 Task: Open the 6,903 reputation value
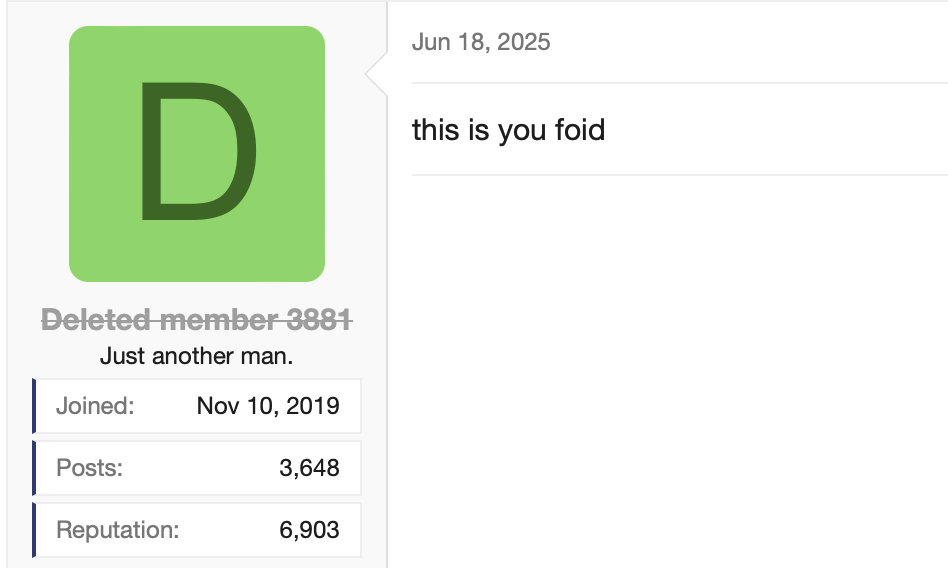(309, 530)
